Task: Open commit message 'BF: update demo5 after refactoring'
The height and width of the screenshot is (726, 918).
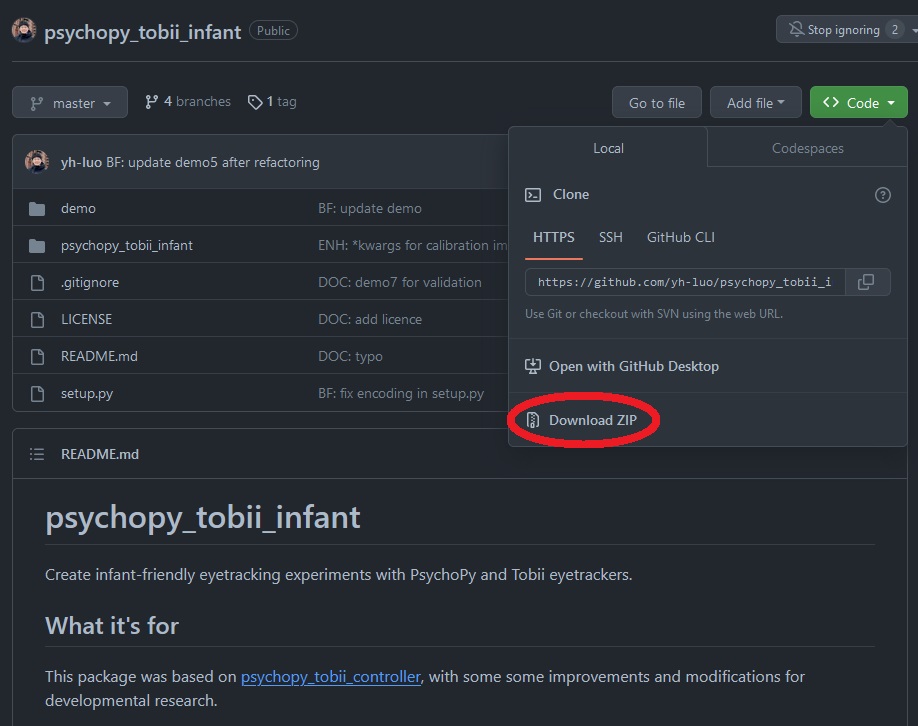Action: click(213, 162)
